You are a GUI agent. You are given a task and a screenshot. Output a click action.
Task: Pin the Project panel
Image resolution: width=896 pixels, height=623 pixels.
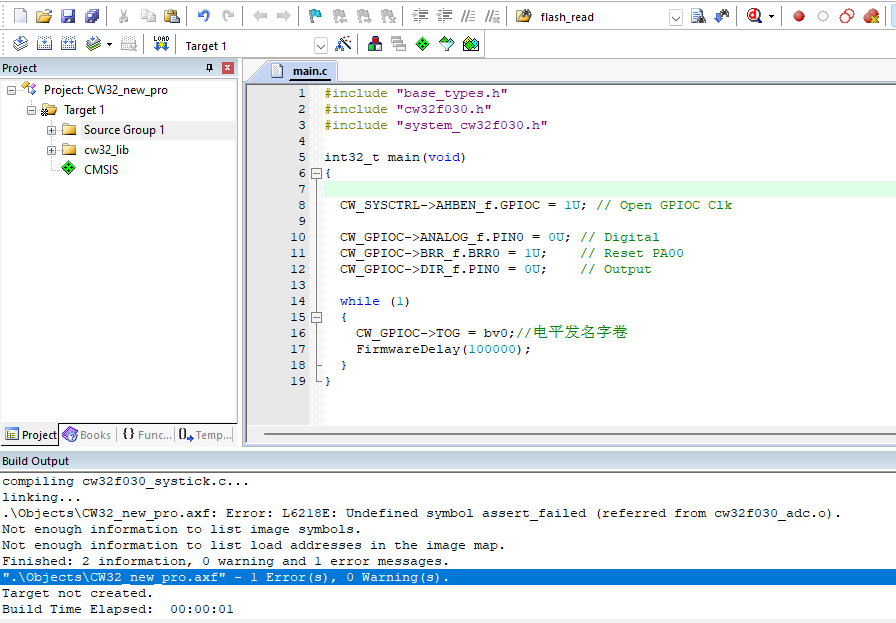pos(209,68)
